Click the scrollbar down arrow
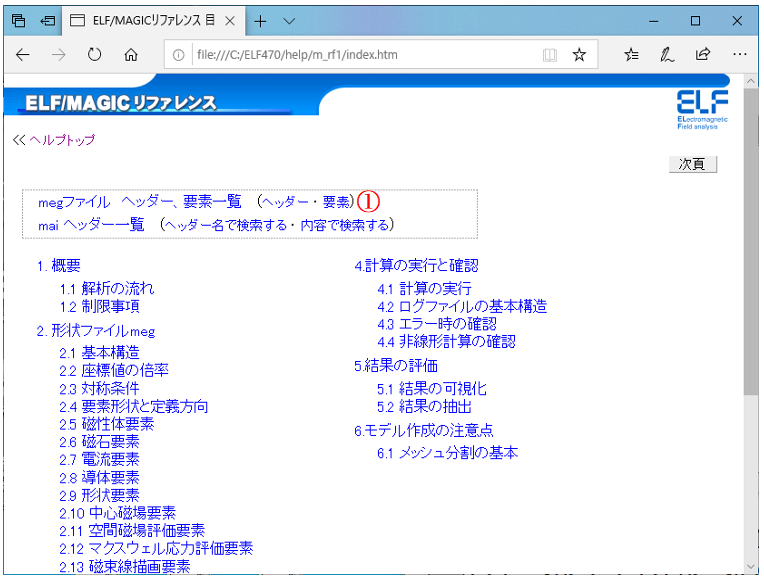764x579 pixels. point(751,566)
